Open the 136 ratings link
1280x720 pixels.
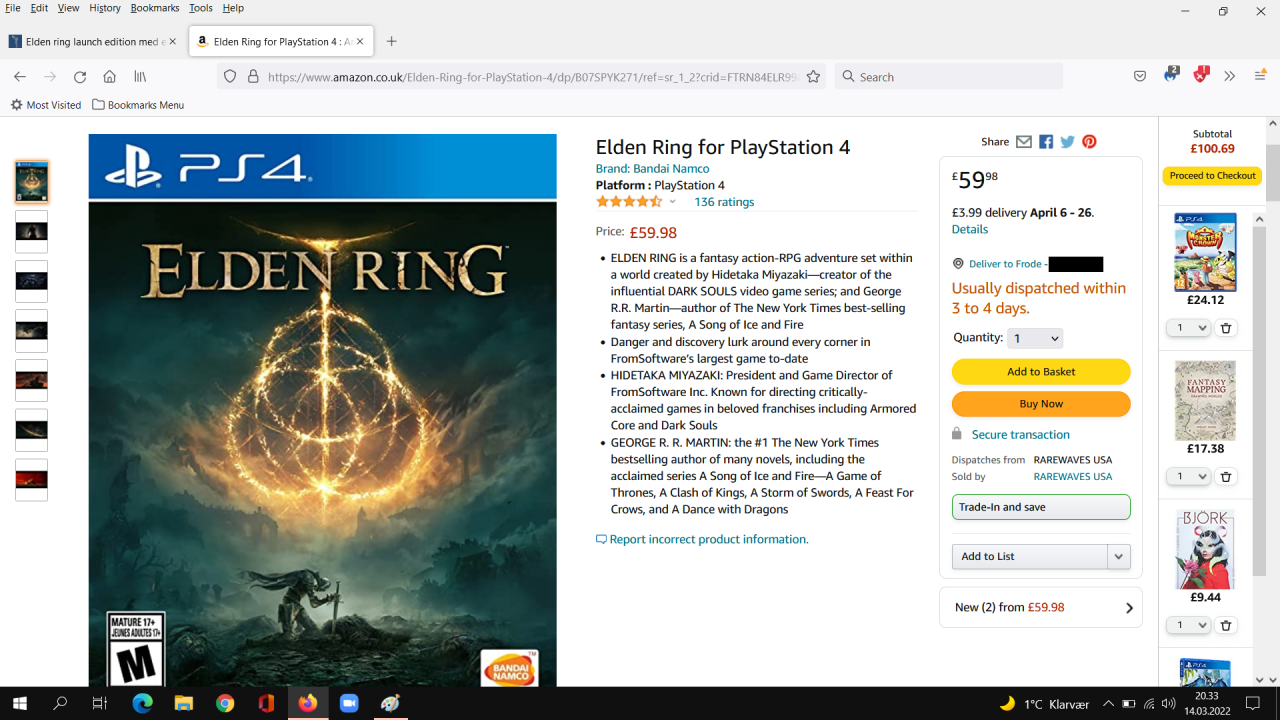point(724,202)
